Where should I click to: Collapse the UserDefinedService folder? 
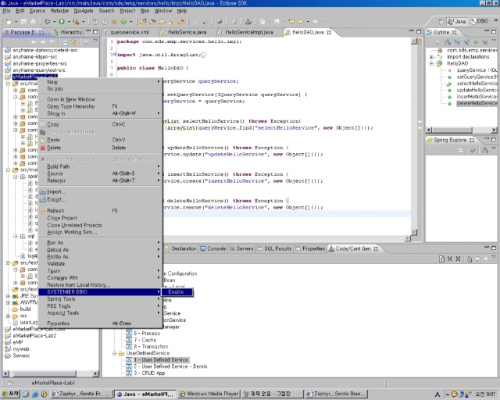115,353
